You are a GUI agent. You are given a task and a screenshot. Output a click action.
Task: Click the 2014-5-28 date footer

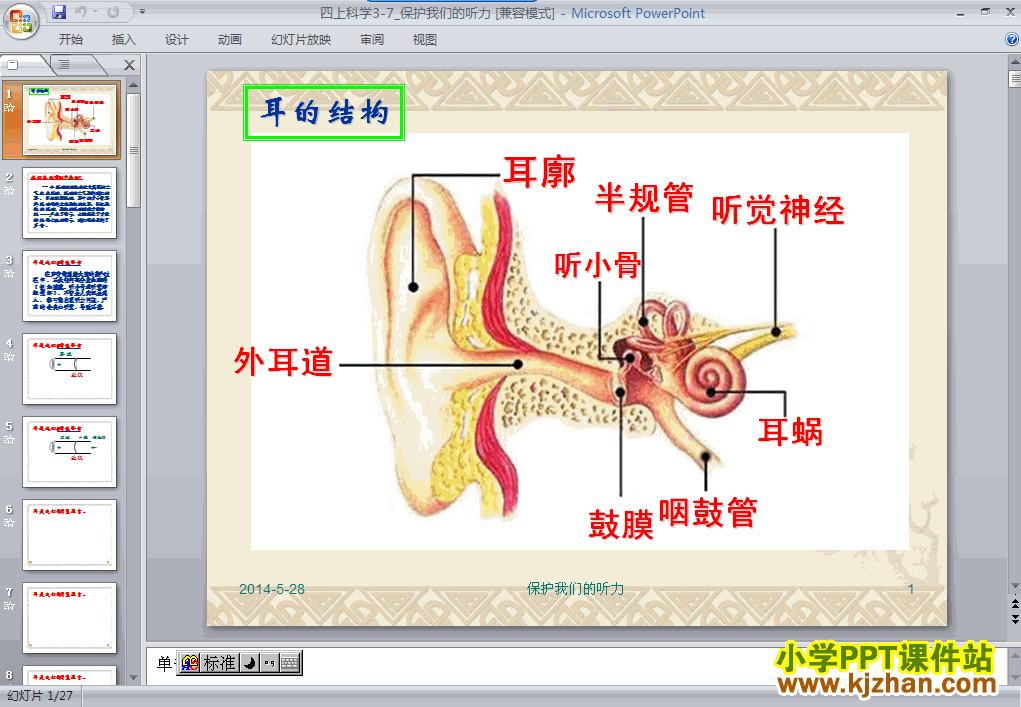[272, 589]
